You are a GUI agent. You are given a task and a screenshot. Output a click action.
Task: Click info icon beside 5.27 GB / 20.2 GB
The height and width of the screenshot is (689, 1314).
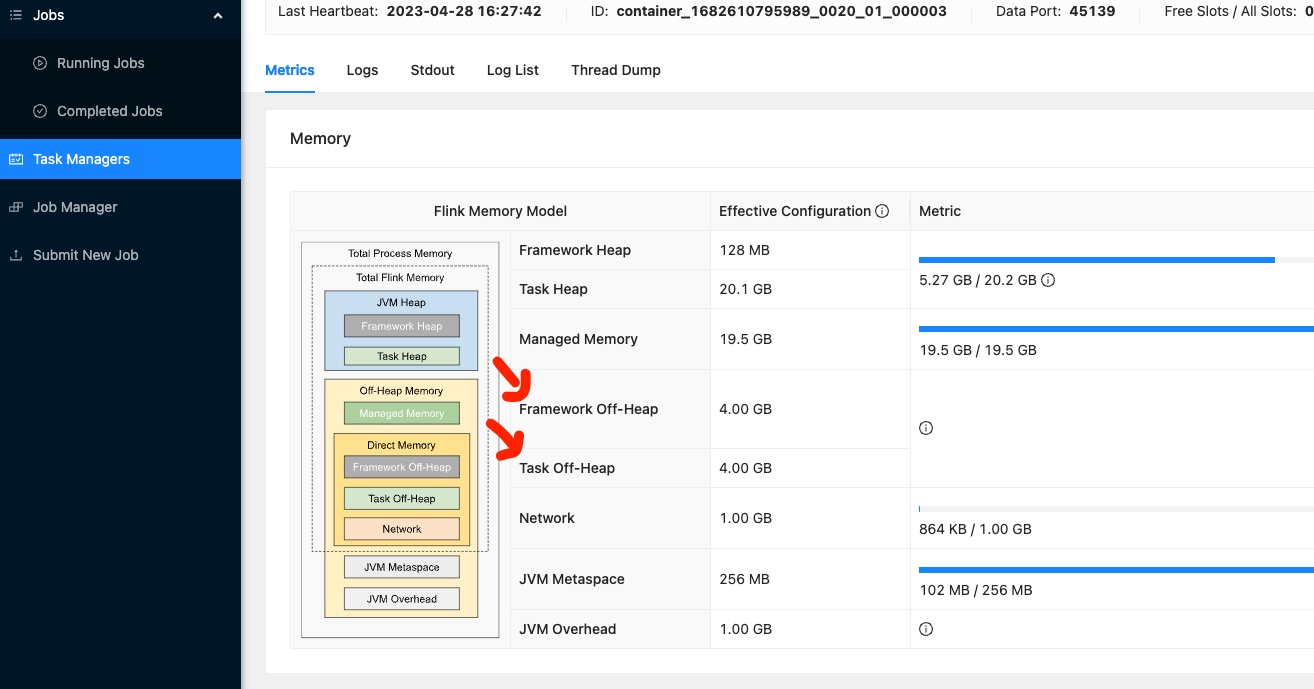point(1048,280)
